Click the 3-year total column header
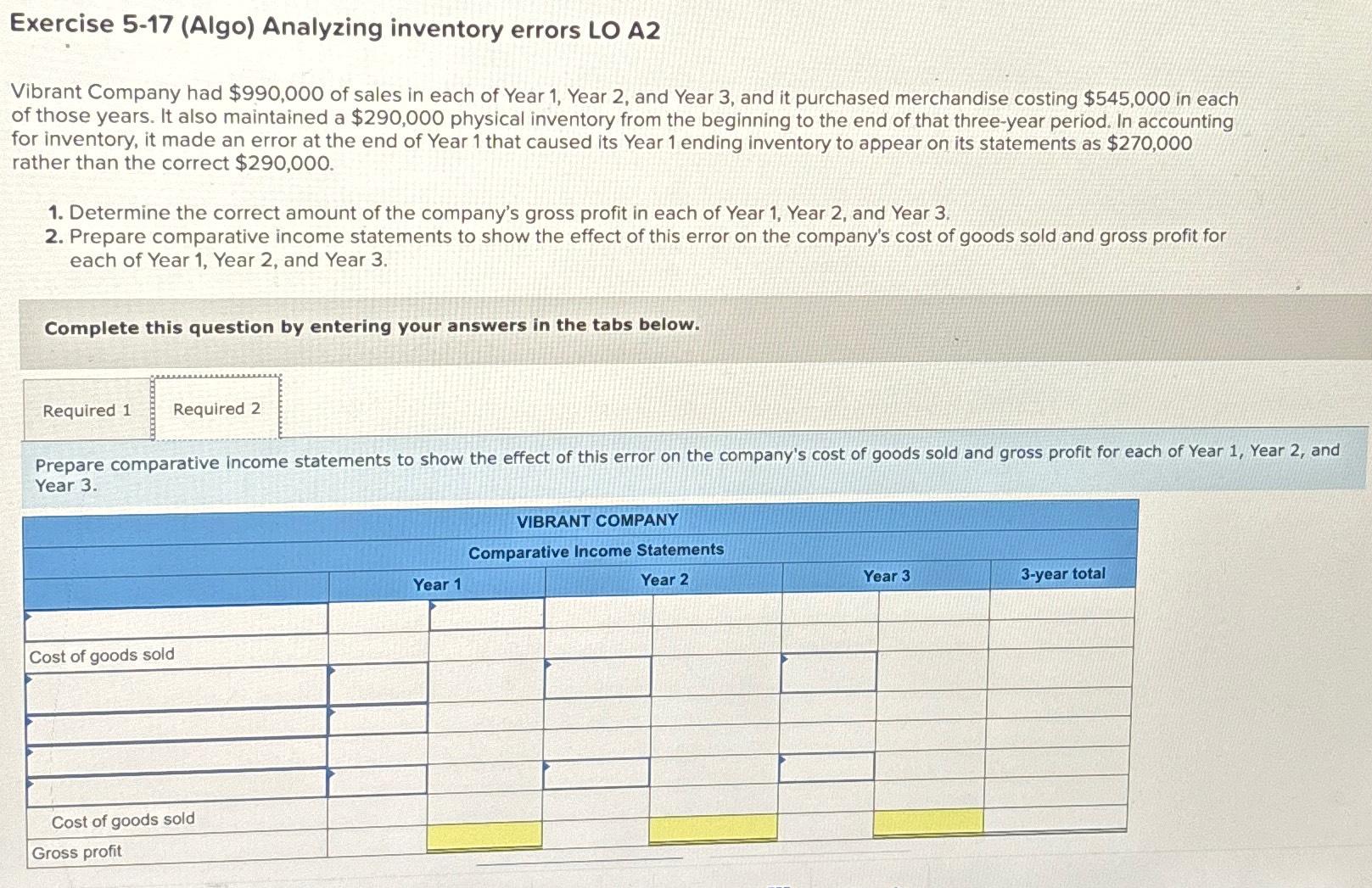This screenshot has width=1372, height=888. [1062, 575]
